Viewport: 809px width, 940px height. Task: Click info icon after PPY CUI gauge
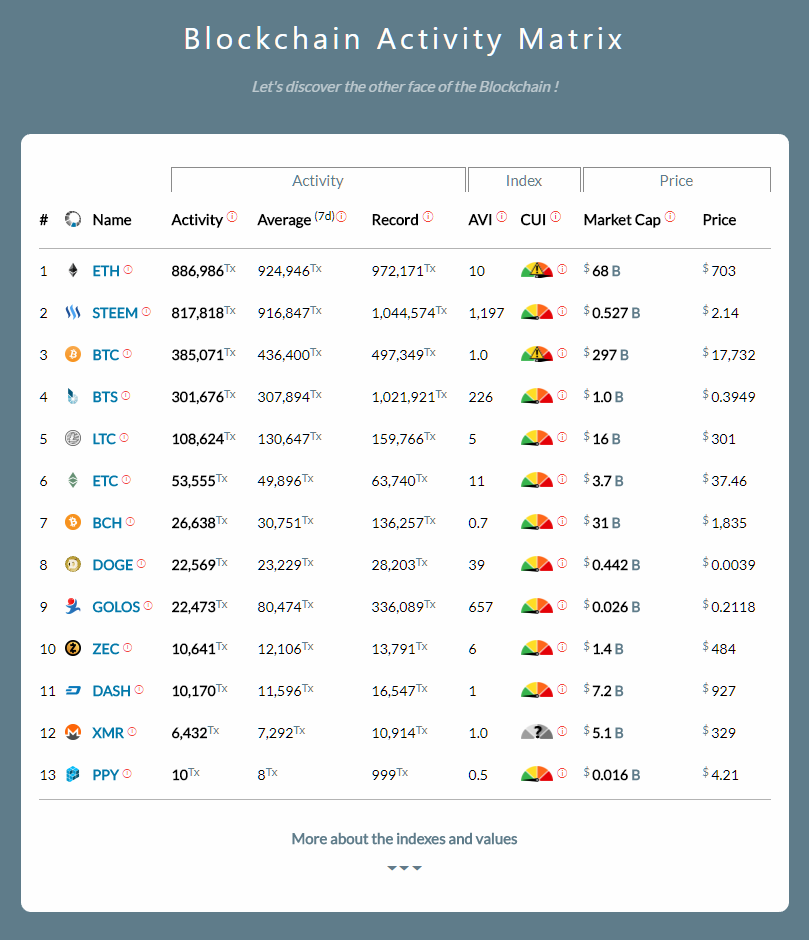pyautogui.click(x=562, y=773)
